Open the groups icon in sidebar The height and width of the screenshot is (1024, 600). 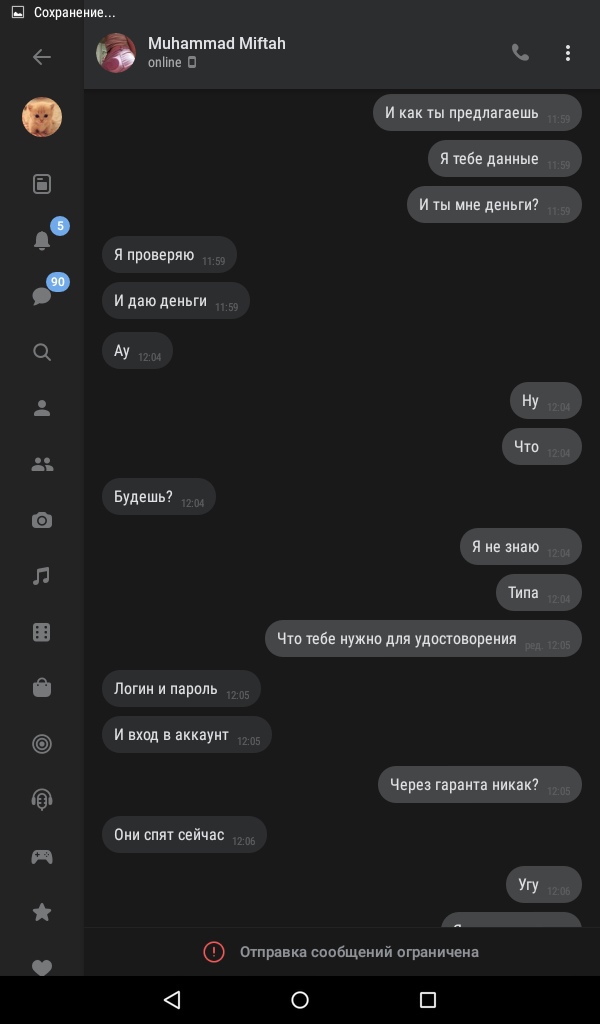(42, 464)
